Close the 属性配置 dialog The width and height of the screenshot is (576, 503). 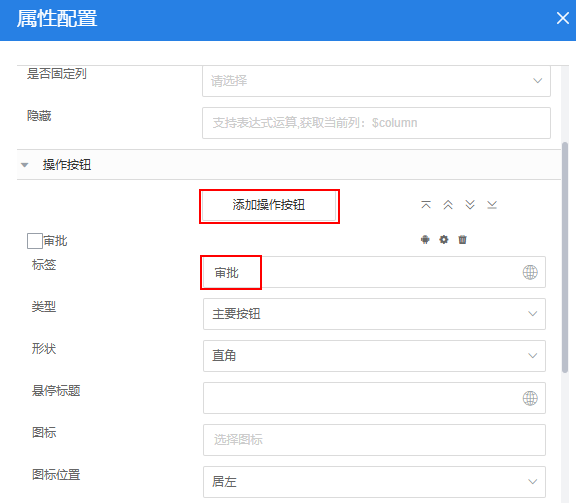(x=562, y=18)
